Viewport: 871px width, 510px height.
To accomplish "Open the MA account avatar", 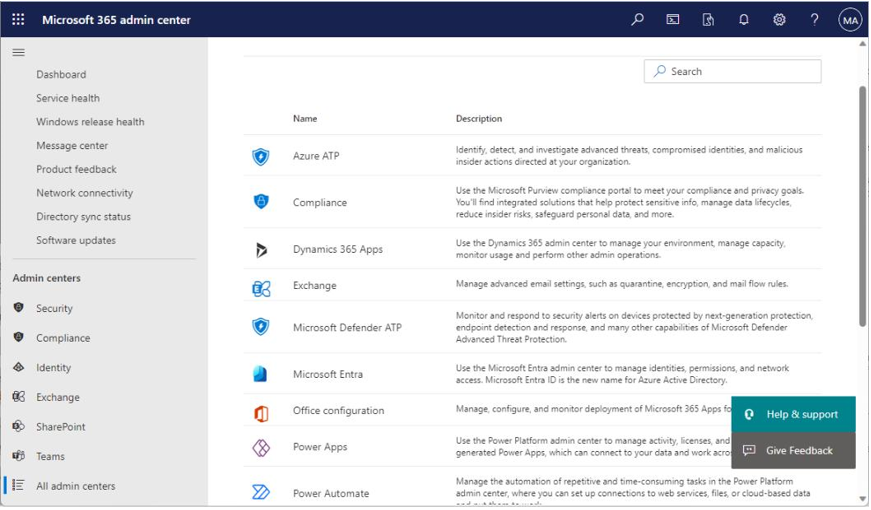I will coord(850,20).
